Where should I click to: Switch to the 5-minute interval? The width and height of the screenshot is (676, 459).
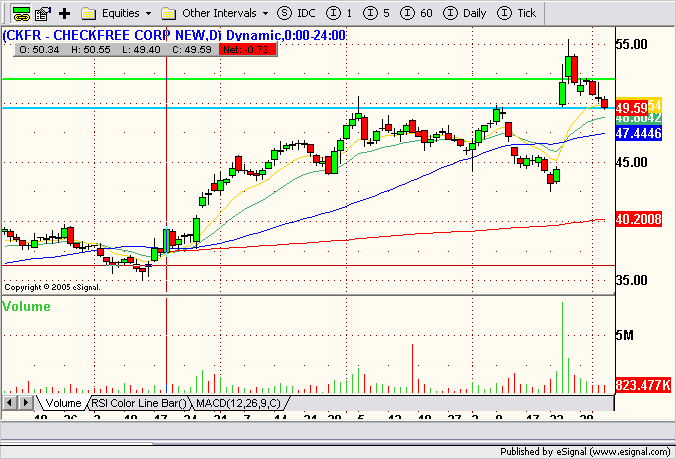point(376,13)
